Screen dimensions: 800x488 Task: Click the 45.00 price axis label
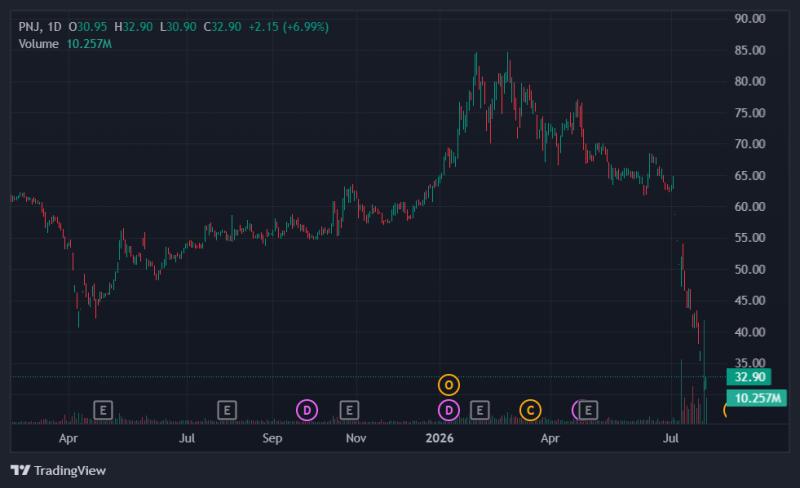[750, 301]
